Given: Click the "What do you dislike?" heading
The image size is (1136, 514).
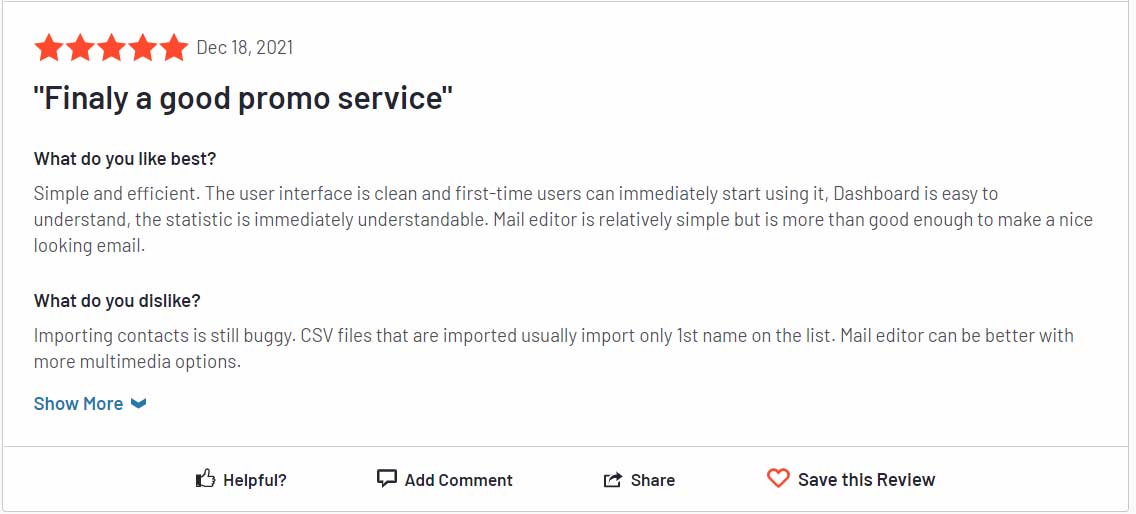Looking at the screenshot, I should click(117, 300).
